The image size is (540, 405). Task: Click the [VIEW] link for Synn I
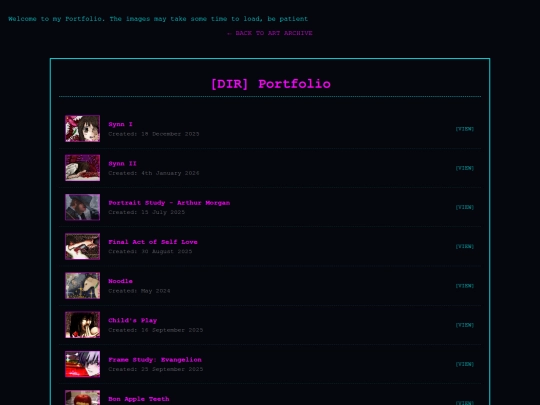click(465, 129)
